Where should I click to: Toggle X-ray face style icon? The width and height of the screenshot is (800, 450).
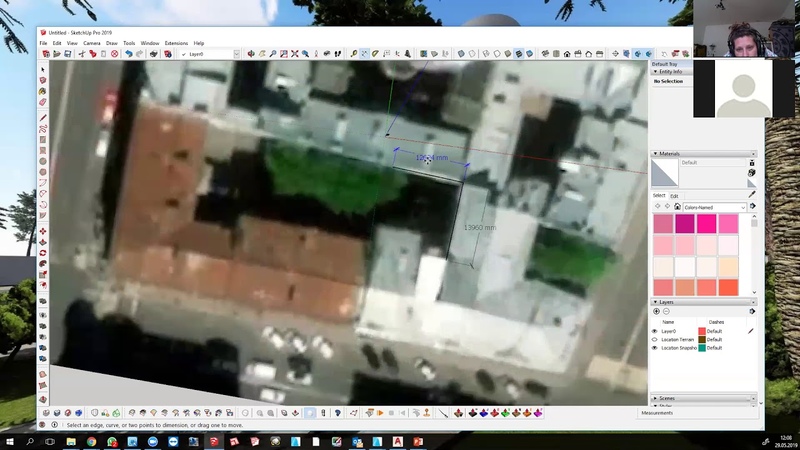coord(461,54)
